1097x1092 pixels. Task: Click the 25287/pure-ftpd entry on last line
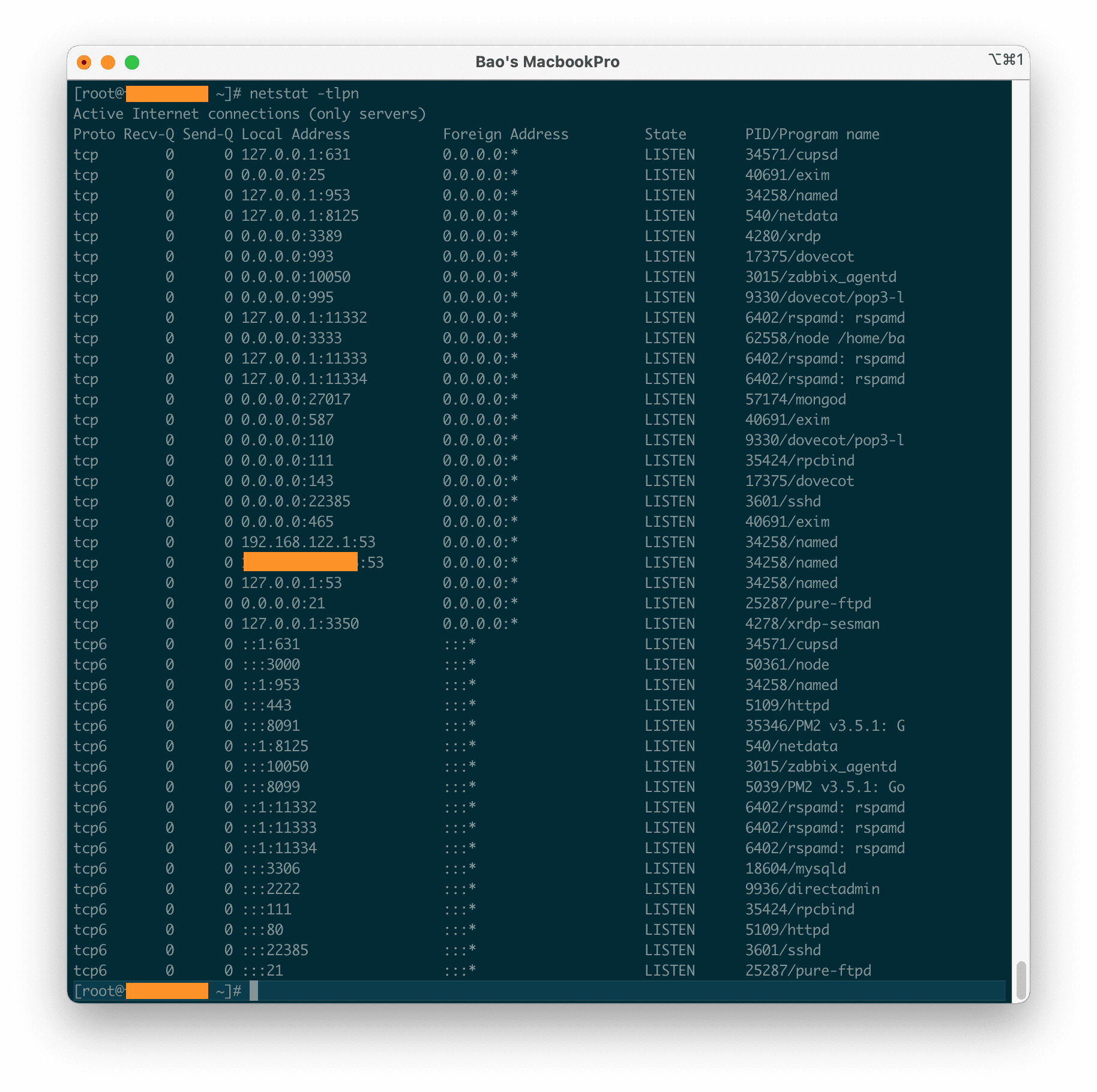click(810, 970)
